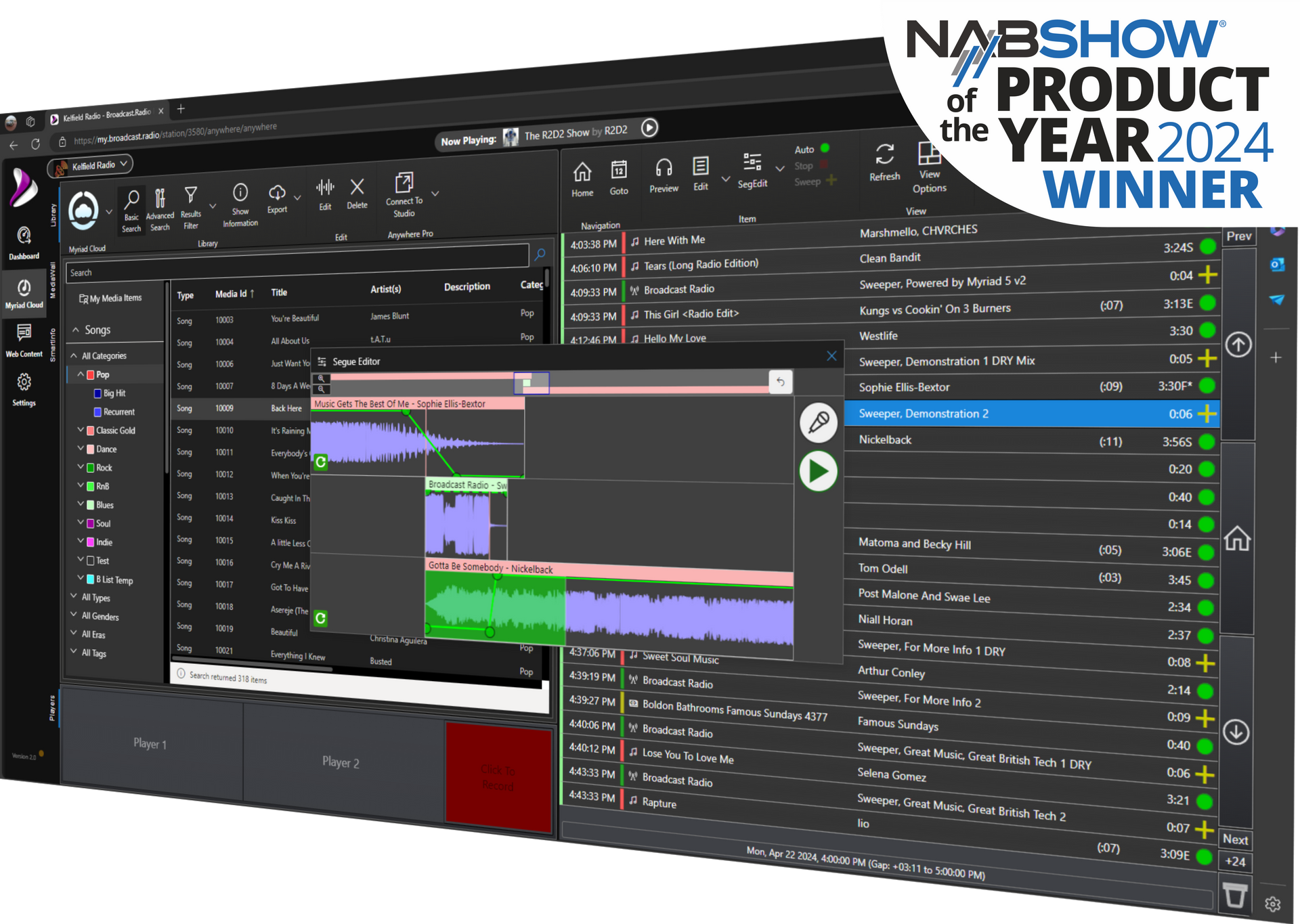1300x924 pixels.
Task: Select My Media Items
Action: pyautogui.click(x=110, y=299)
